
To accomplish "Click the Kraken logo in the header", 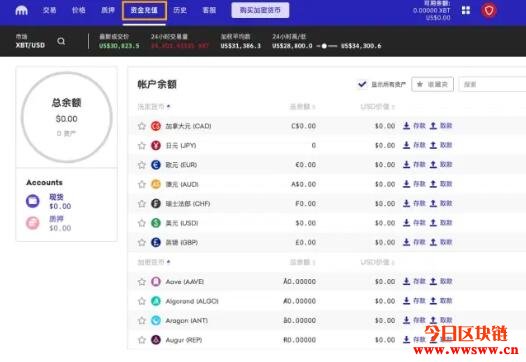I will point(22,10).
